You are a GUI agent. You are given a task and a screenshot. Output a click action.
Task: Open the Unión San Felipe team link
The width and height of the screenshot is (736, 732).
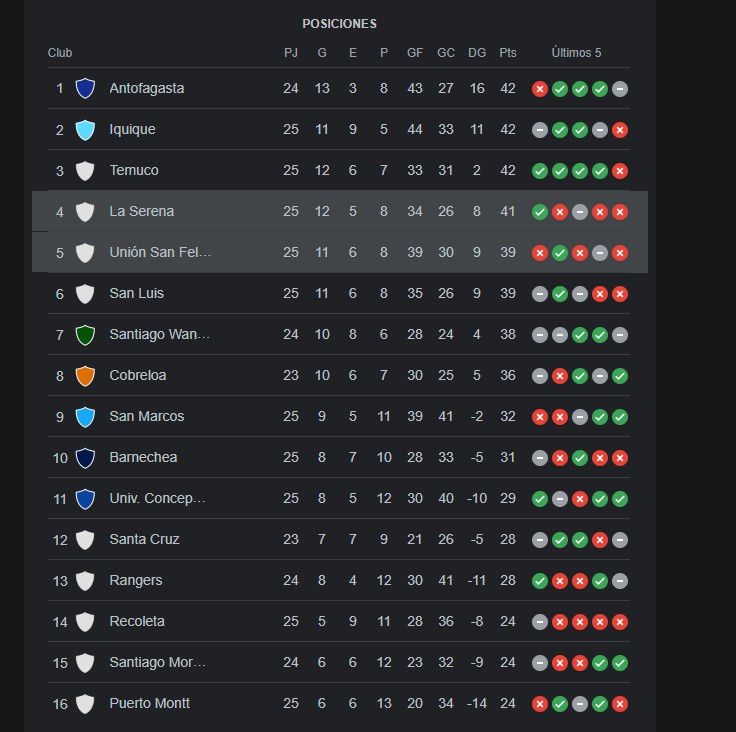click(160, 252)
